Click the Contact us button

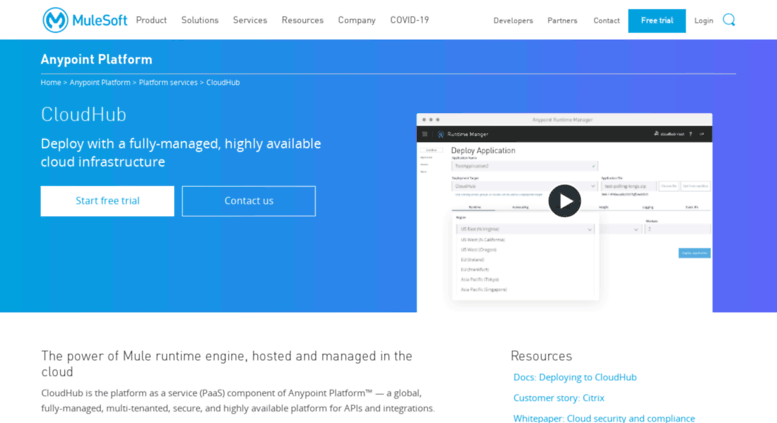249,201
